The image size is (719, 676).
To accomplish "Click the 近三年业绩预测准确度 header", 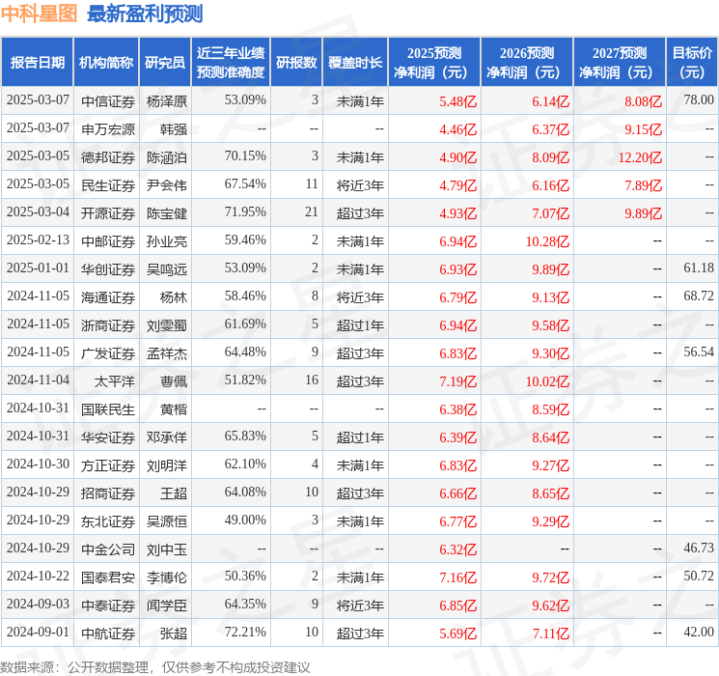I will [x=231, y=62].
